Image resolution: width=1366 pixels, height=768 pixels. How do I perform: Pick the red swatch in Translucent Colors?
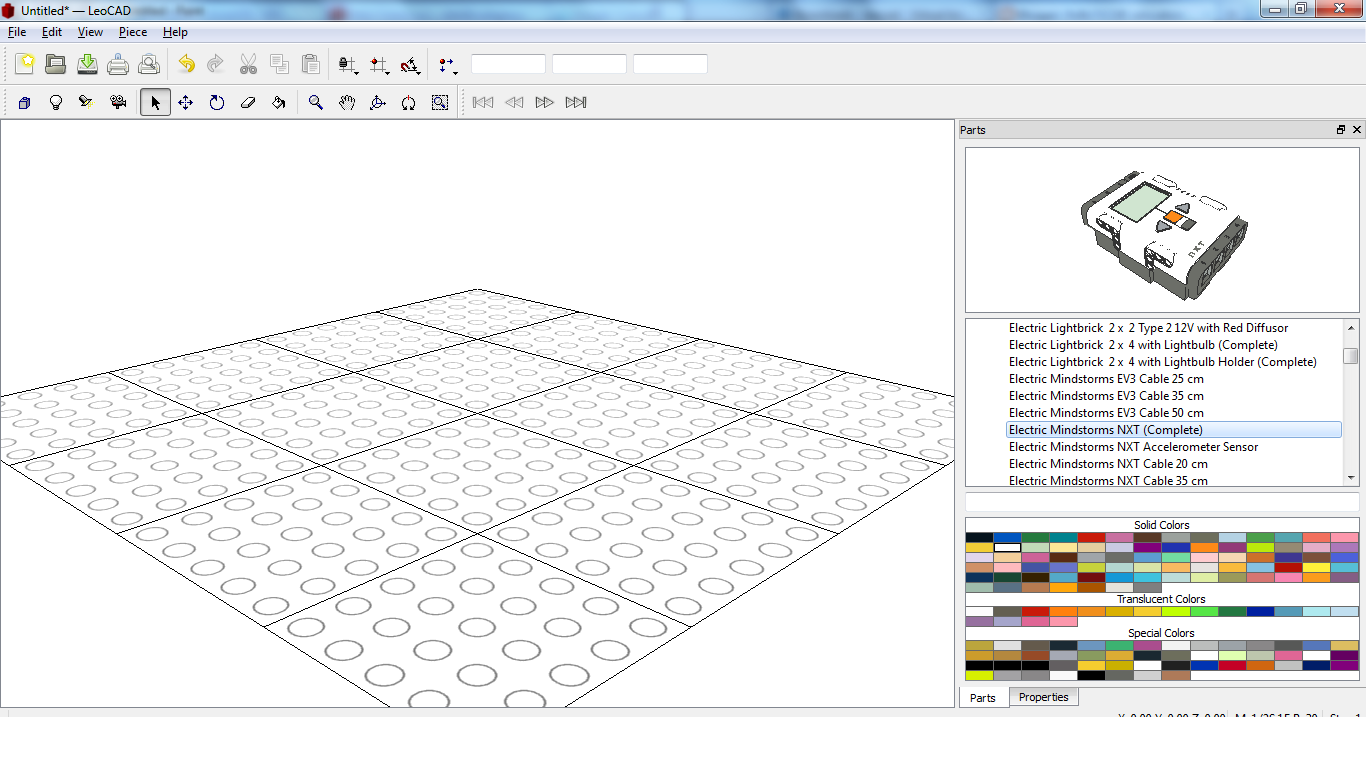(1035, 611)
